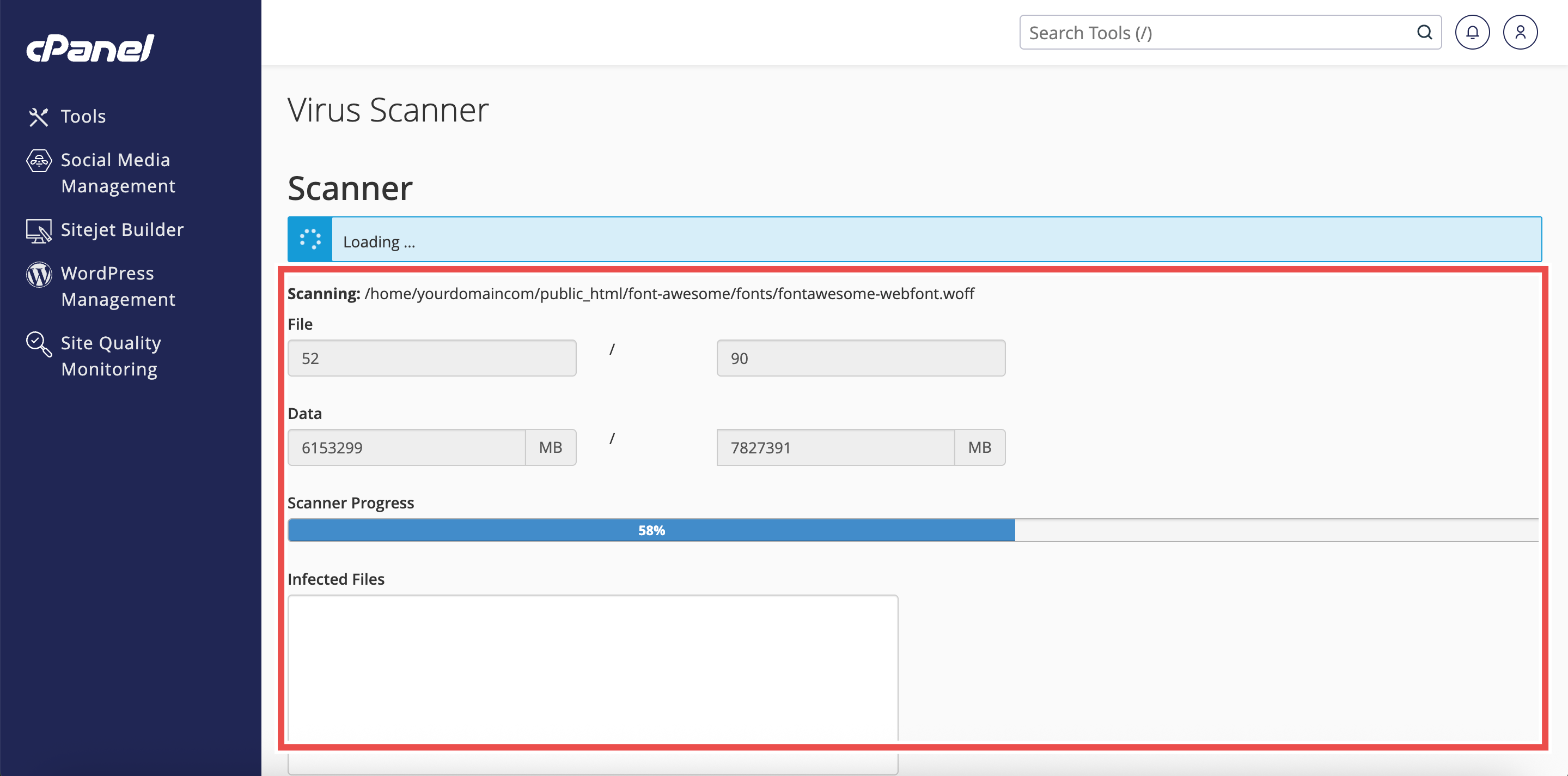This screenshot has width=1568, height=776.
Task: Click the loading spinner icon
Action: tap(310, 239)
